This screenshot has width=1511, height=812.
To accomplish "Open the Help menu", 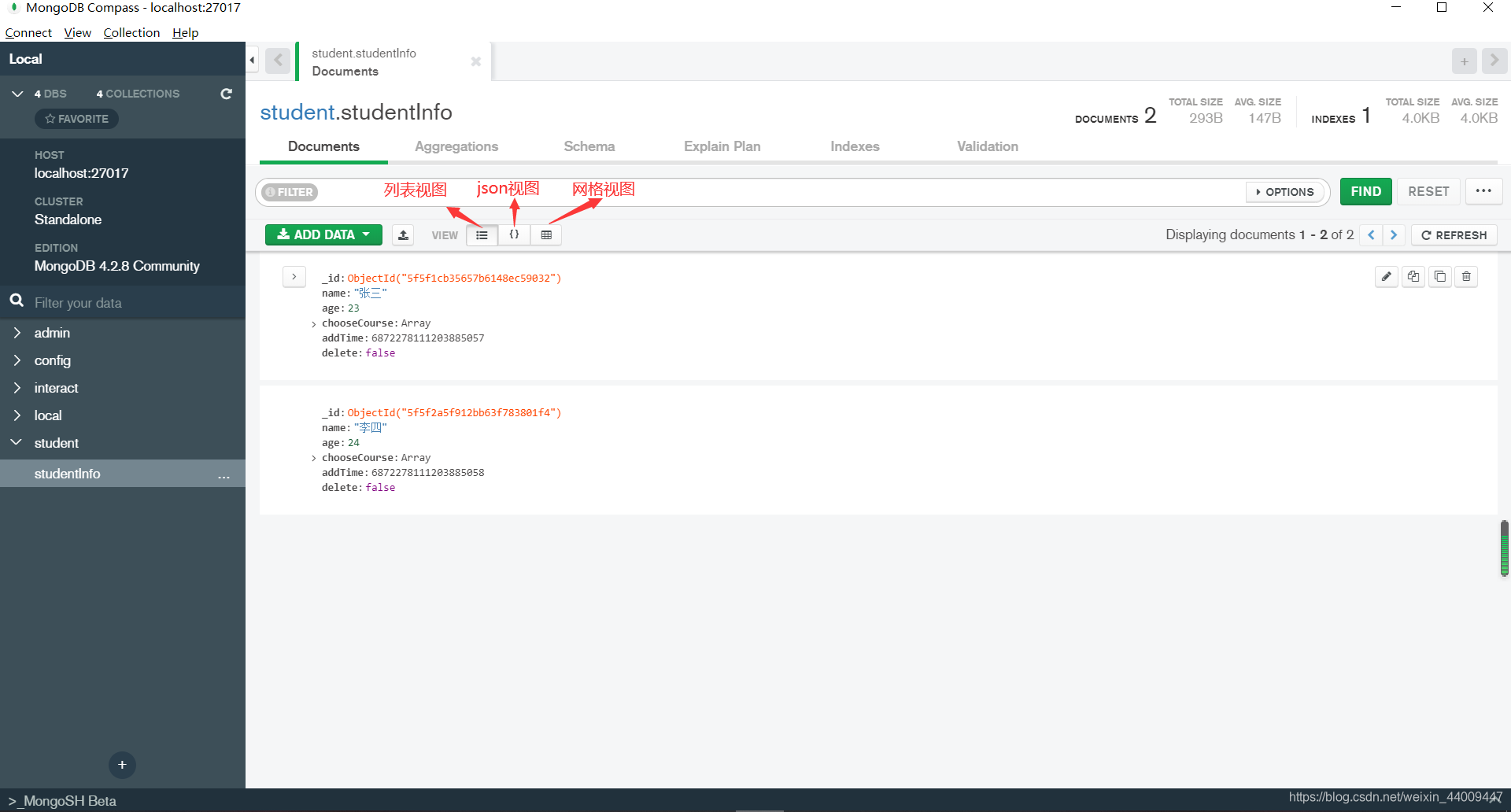I will point(185,32).
